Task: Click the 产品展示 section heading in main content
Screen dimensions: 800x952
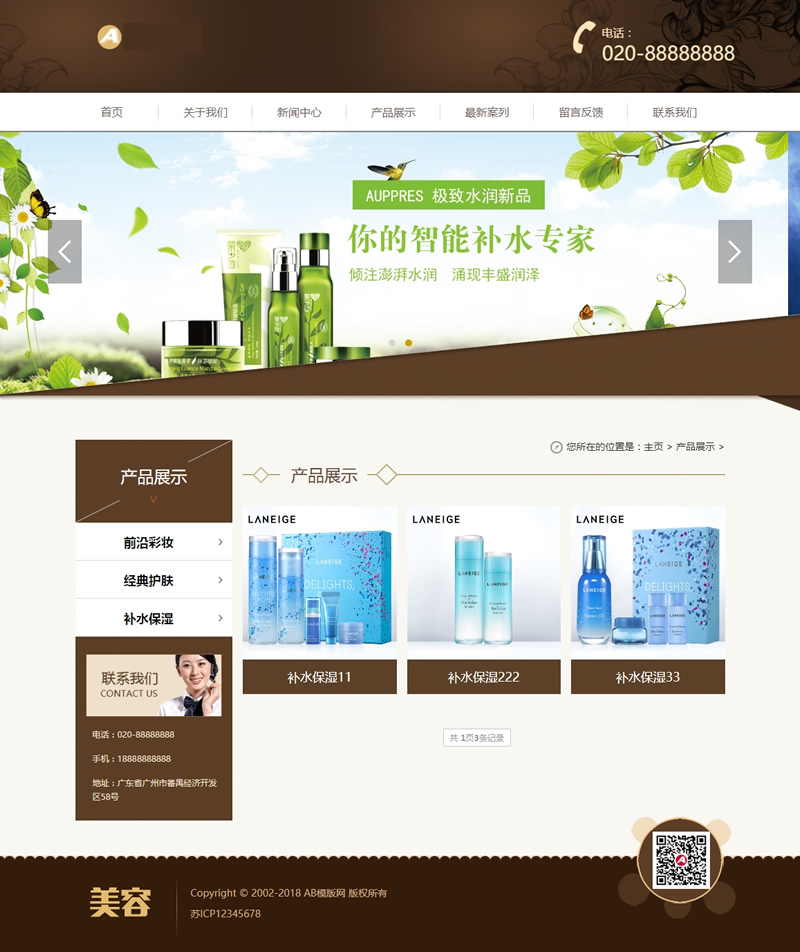Action: [324, 475]
